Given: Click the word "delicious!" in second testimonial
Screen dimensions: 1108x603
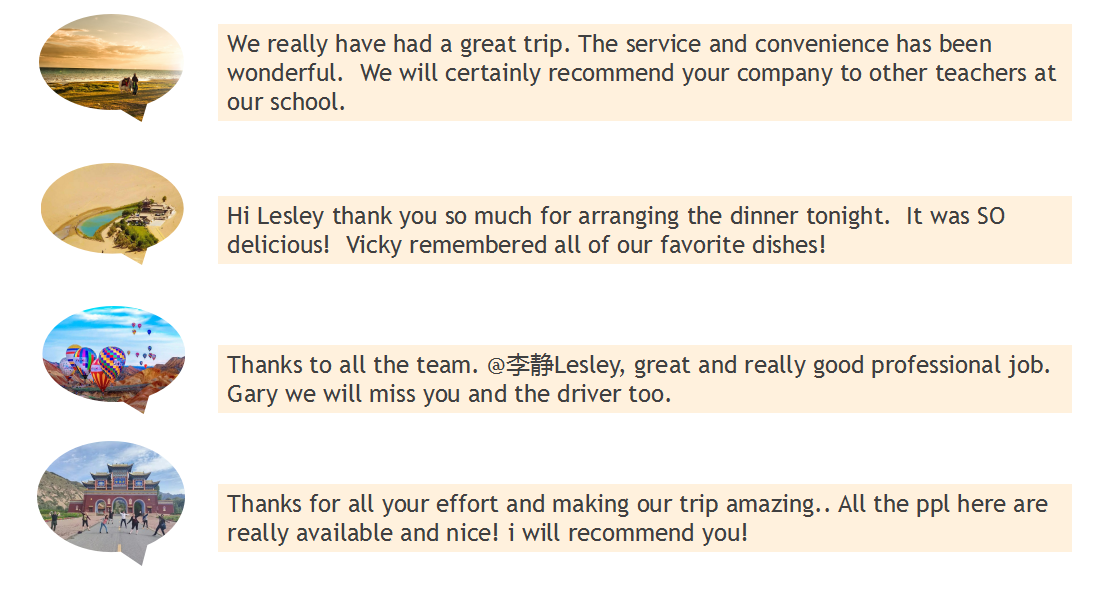Looking at the screenshot, I should [278, 245].
